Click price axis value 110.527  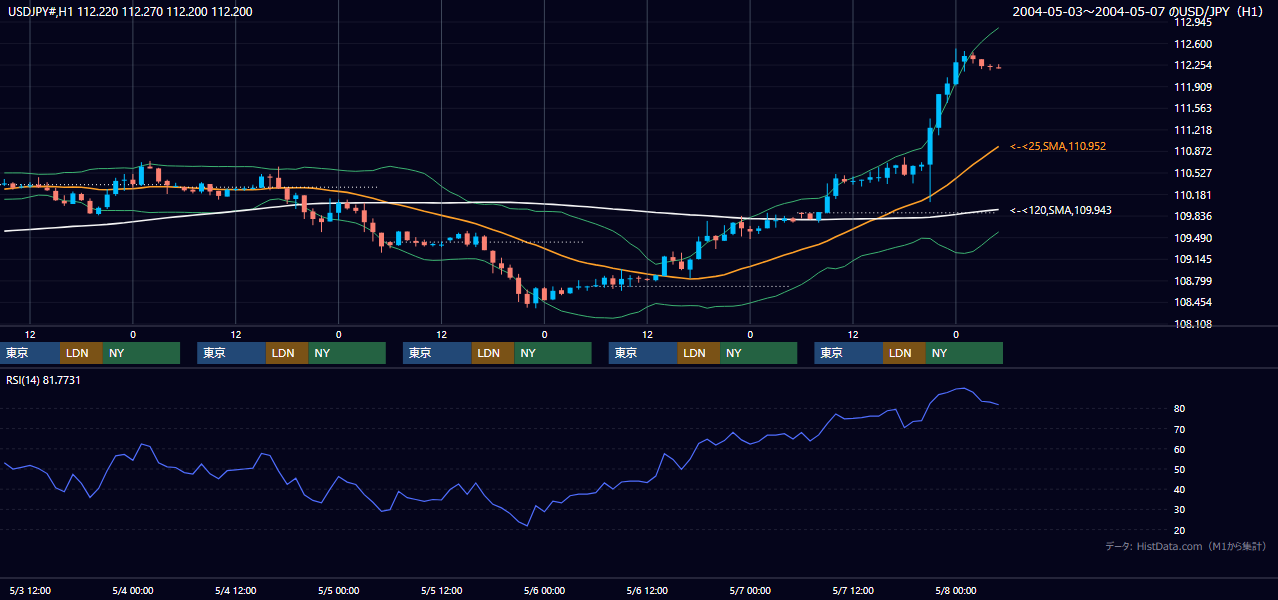tap(1194, 174)
